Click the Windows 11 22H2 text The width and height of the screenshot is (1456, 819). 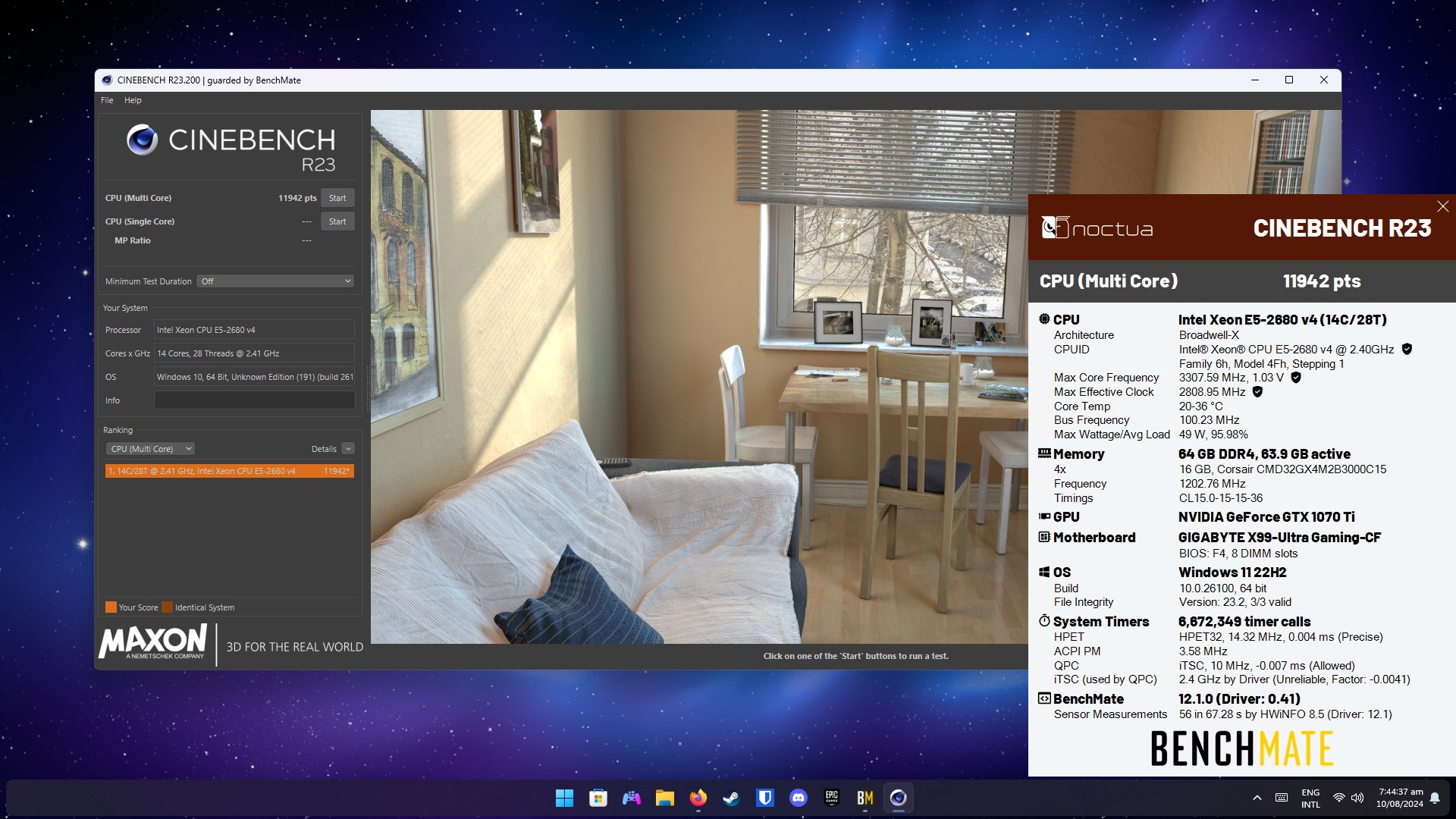pyautogui.click(x=1232, y=572)
